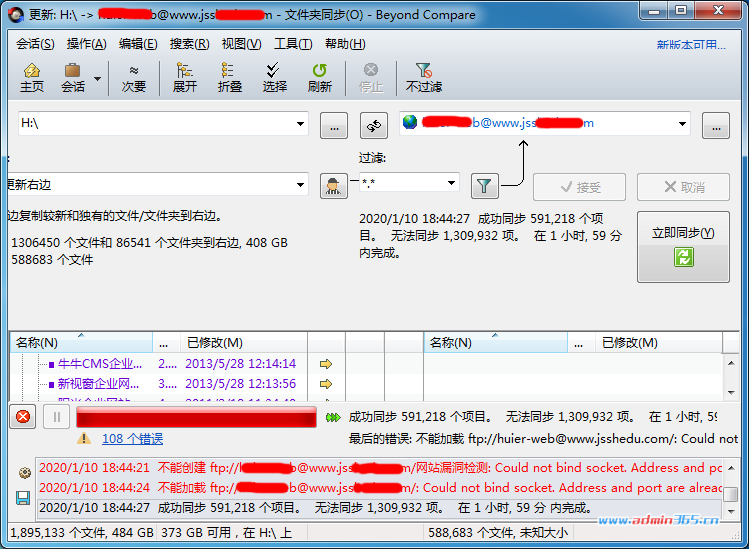Screen dimensions: 750x550
Task: Click the 取消 cancel button
Action: (683, 187)
